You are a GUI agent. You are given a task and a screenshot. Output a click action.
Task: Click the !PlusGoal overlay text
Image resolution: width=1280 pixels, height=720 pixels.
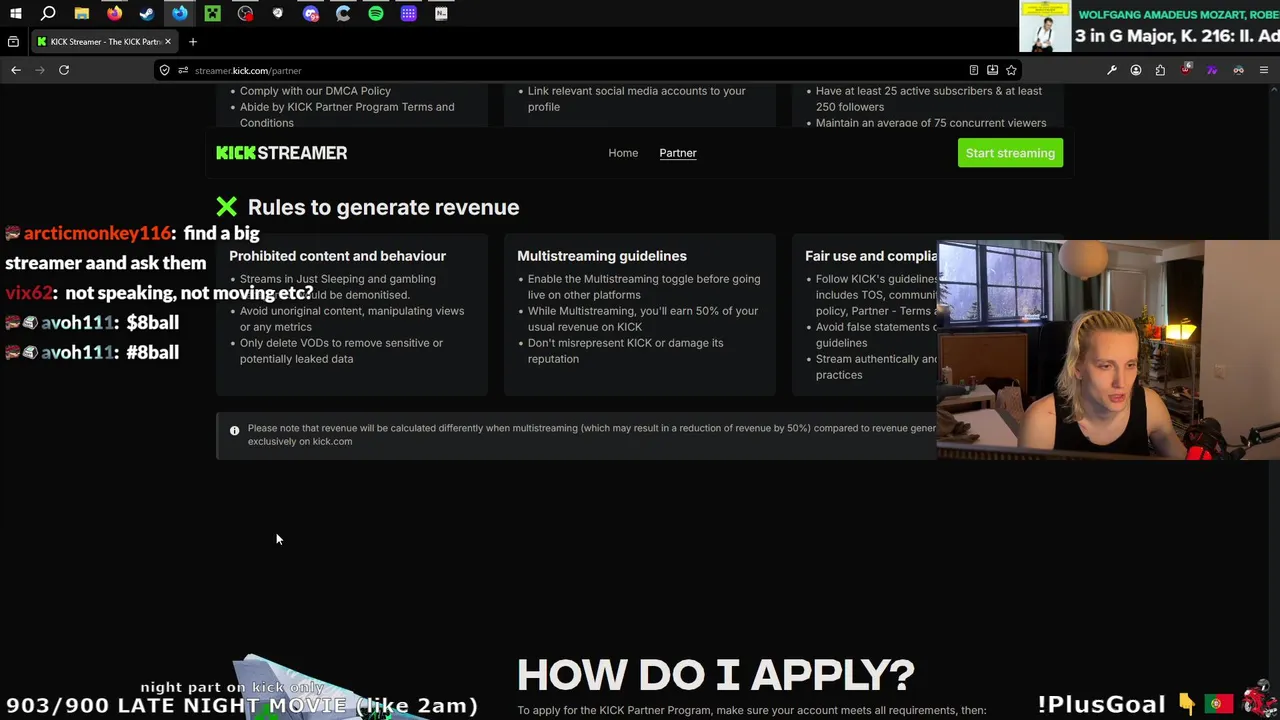[1101, 705]
